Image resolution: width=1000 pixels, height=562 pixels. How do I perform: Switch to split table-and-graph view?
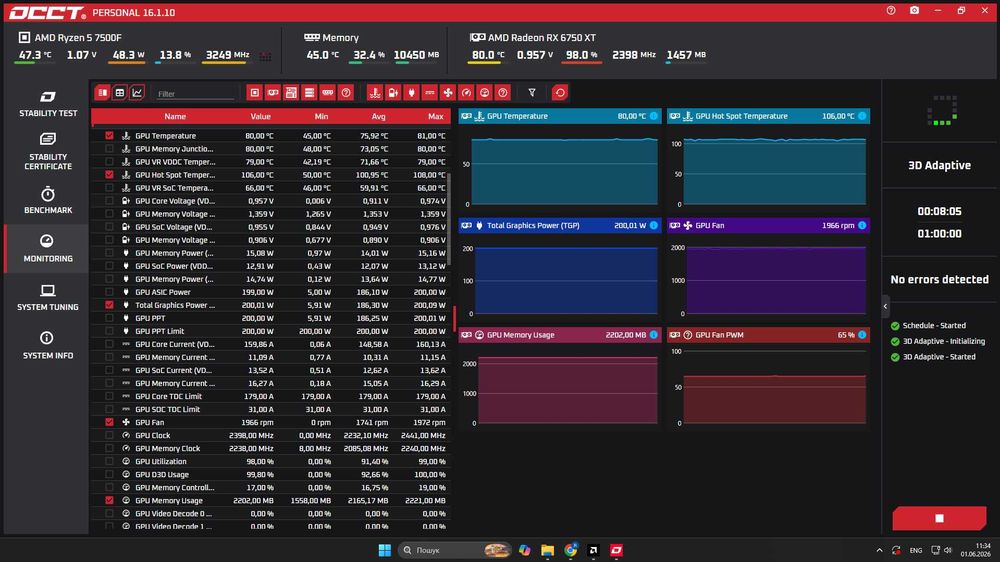102,92
